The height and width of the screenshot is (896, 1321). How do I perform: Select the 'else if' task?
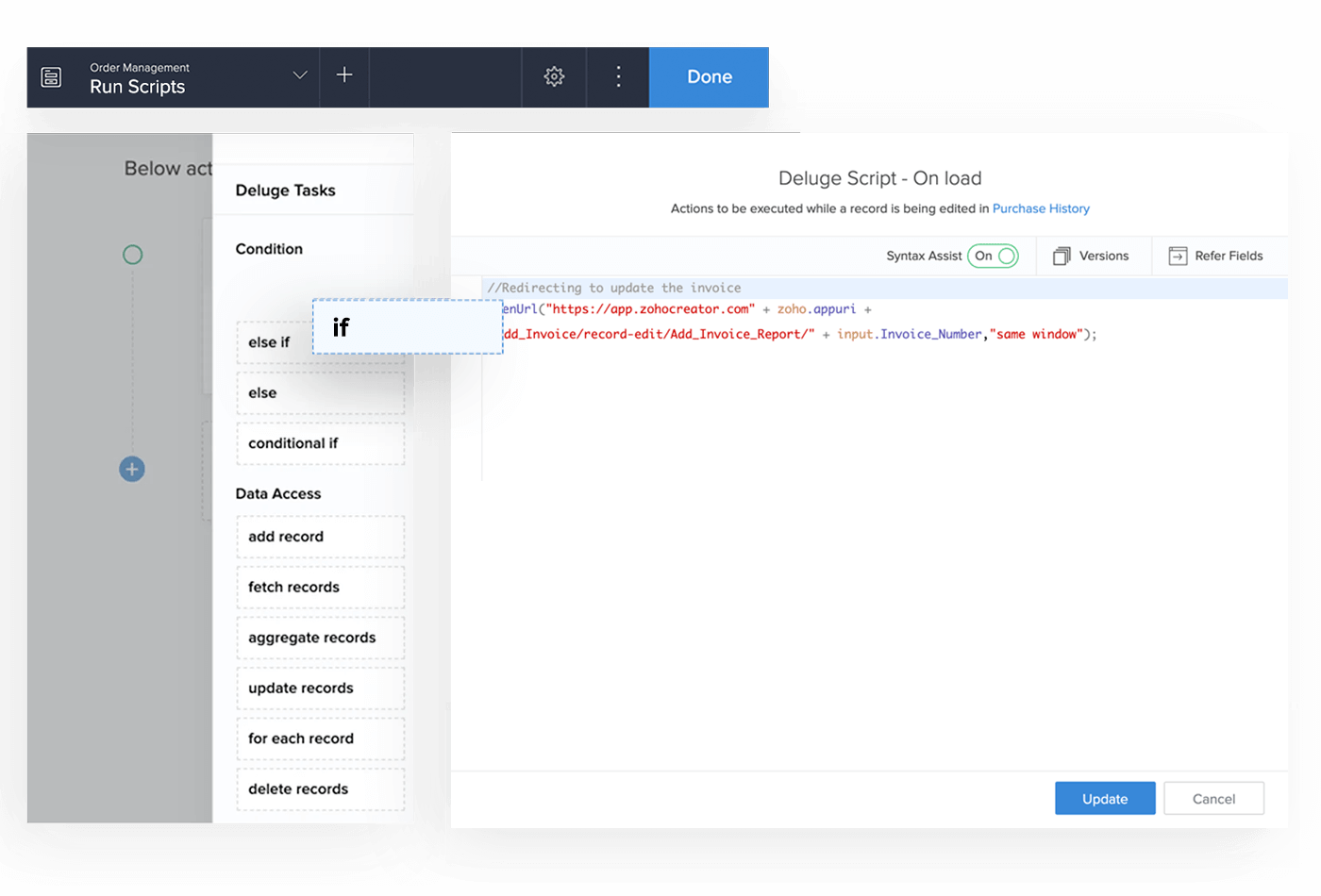click(x=275, y=342)
